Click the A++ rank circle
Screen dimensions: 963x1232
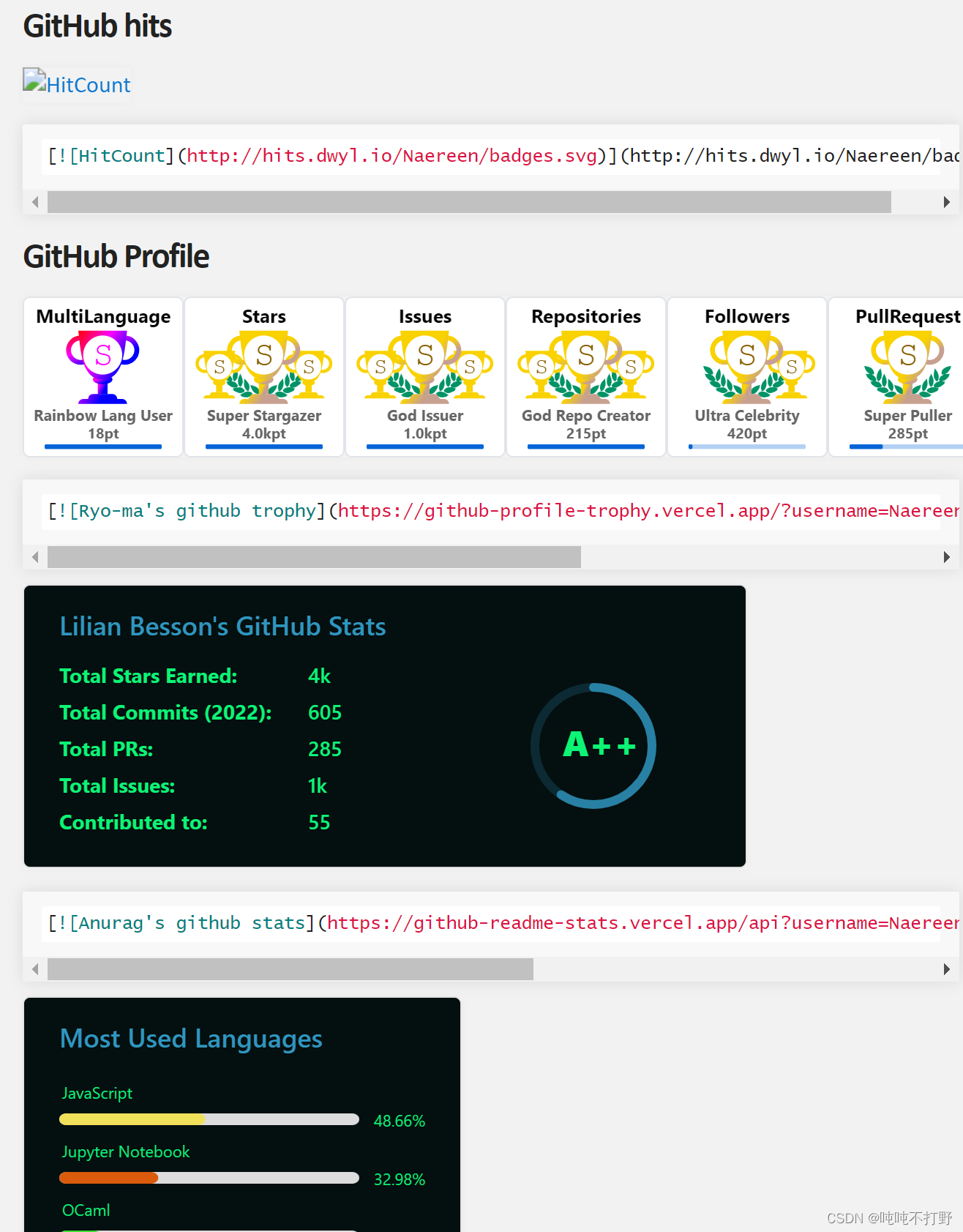tap(593, 746)
